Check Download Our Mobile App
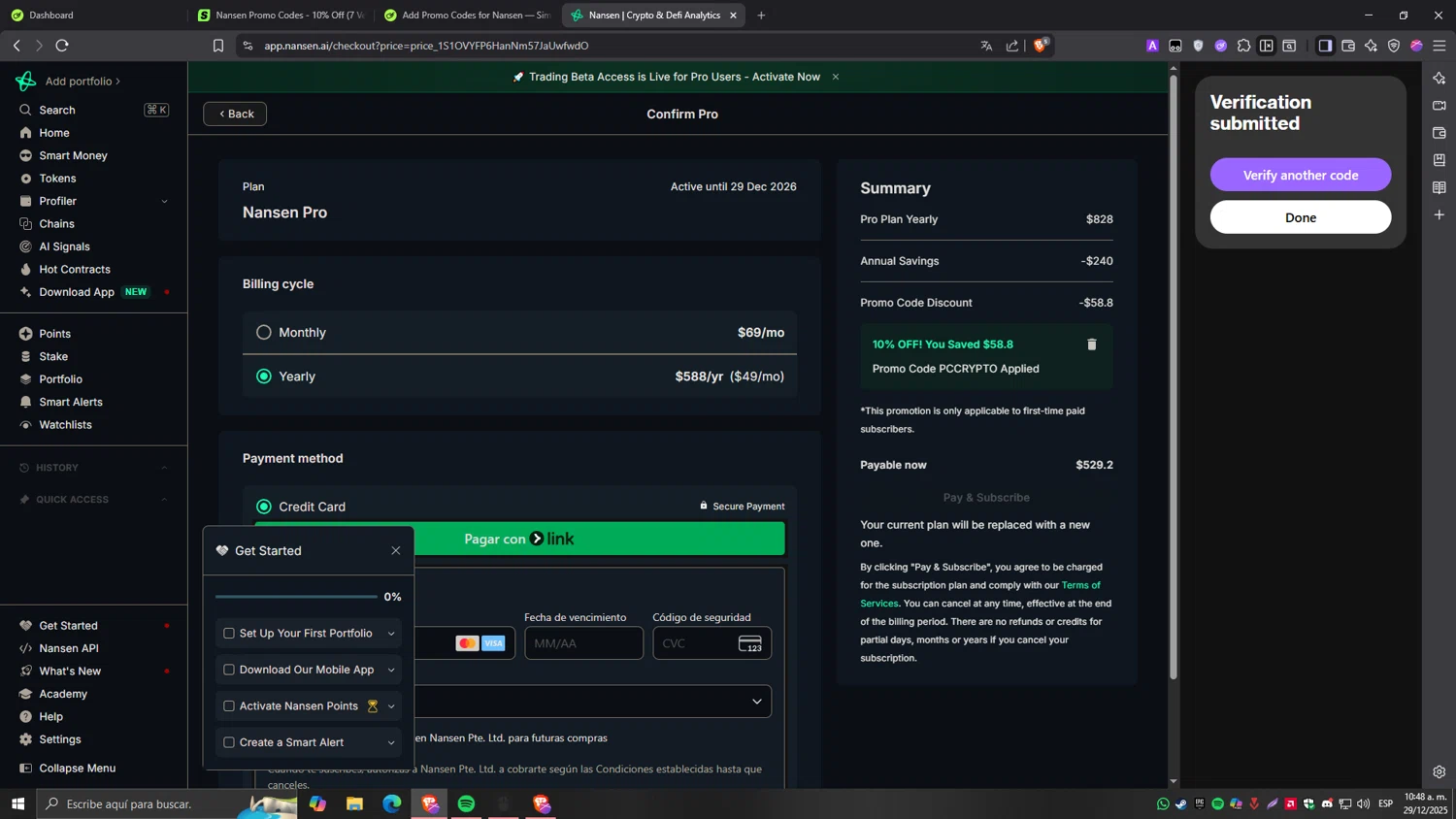Image resolution: width=1456 pixels, height=819 pixels. tap(229, 670)
